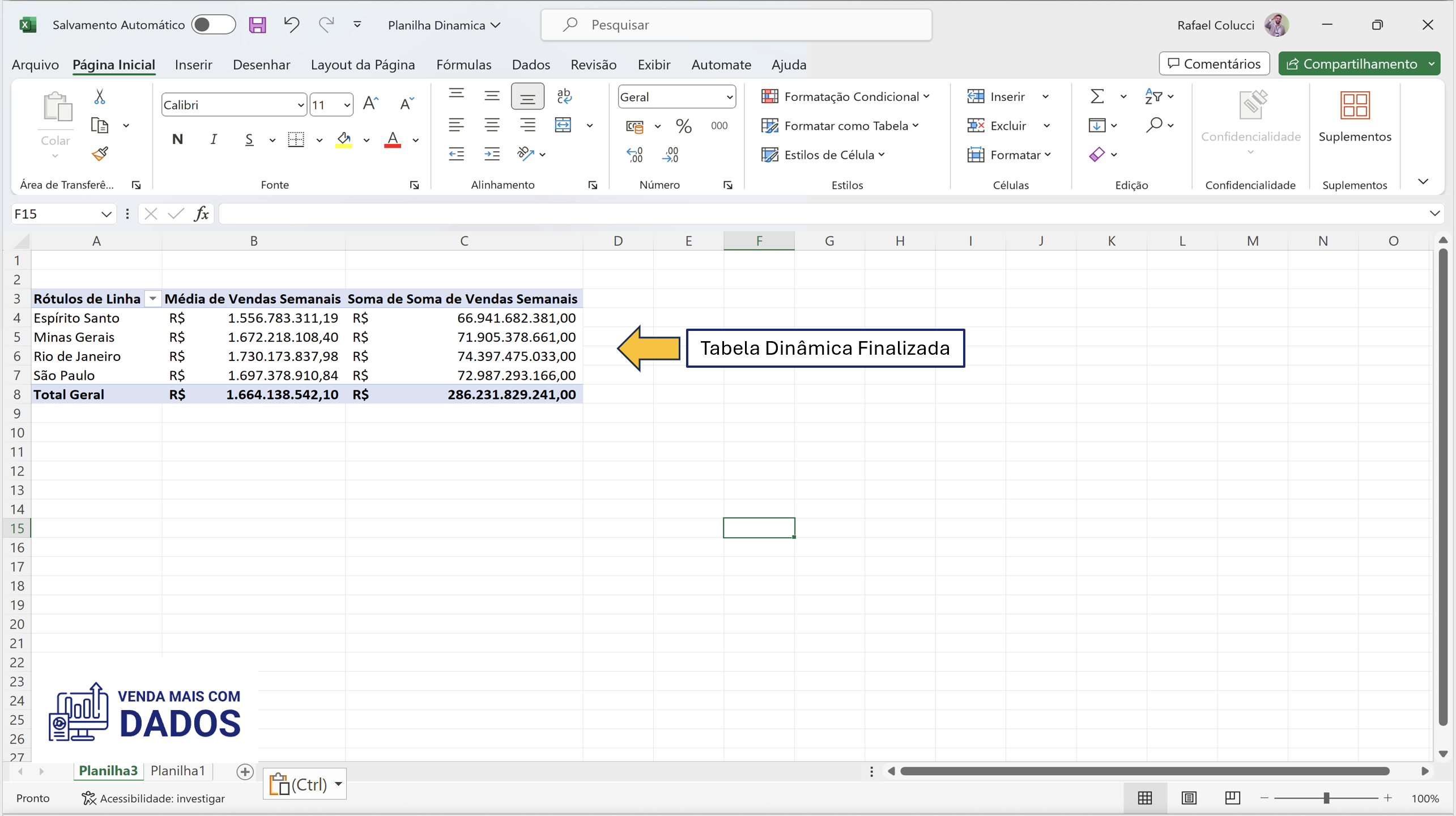1456x816 pixels.
Task: Open the Rótulos de Linha filter
Action: (152, 298)
